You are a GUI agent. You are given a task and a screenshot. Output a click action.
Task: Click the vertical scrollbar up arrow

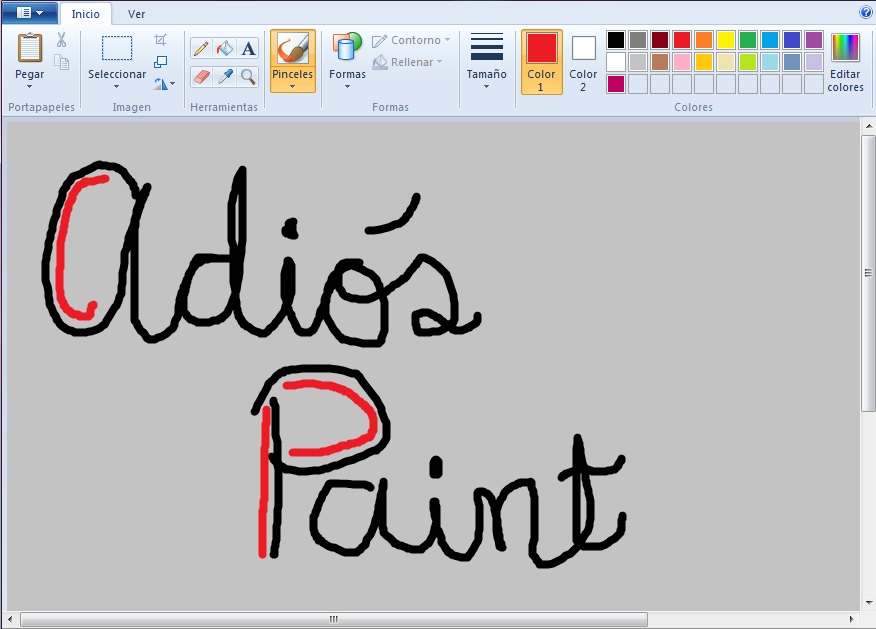(x=869, y=126)
